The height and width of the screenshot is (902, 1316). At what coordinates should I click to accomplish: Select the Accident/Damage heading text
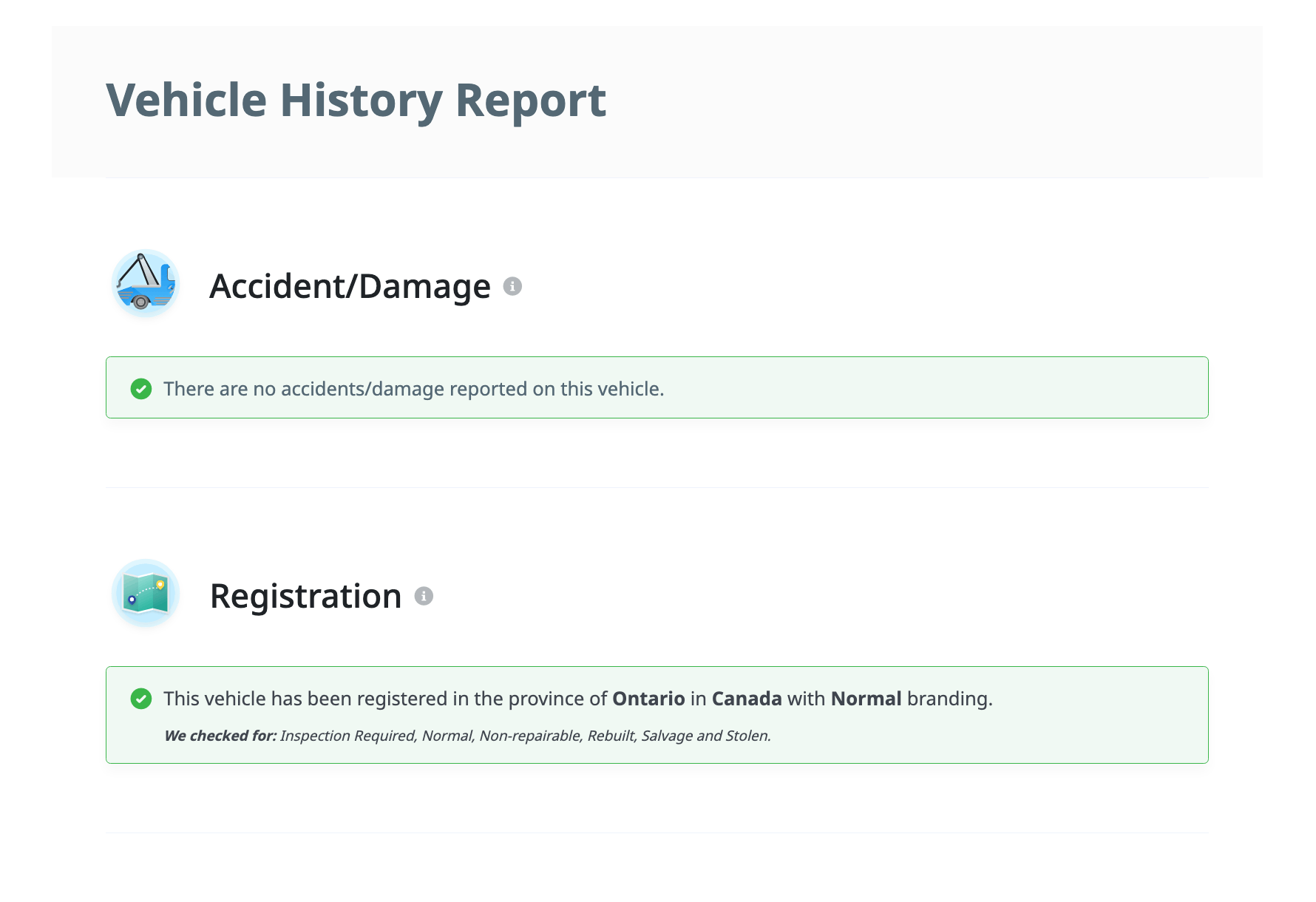pos(350,286)
